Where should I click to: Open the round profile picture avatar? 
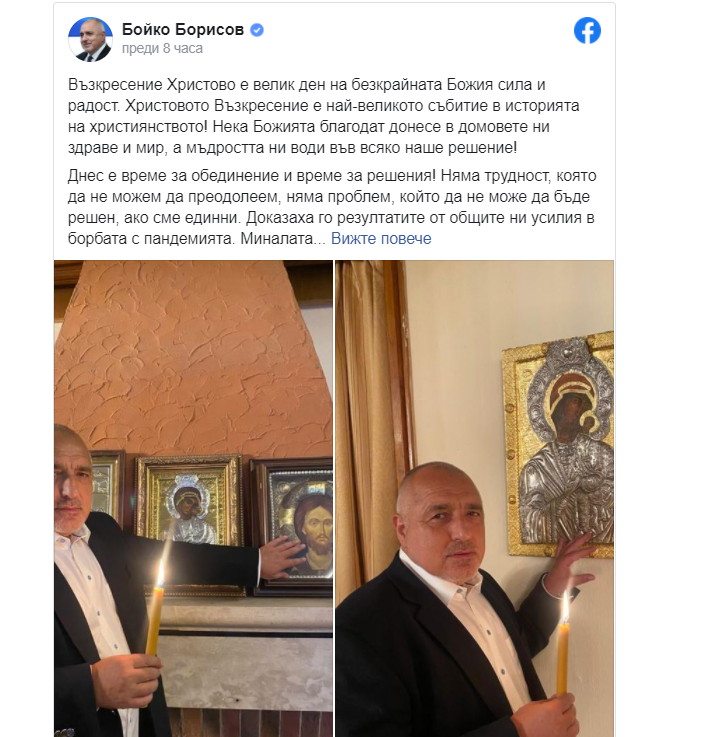(x=91, y=39)
